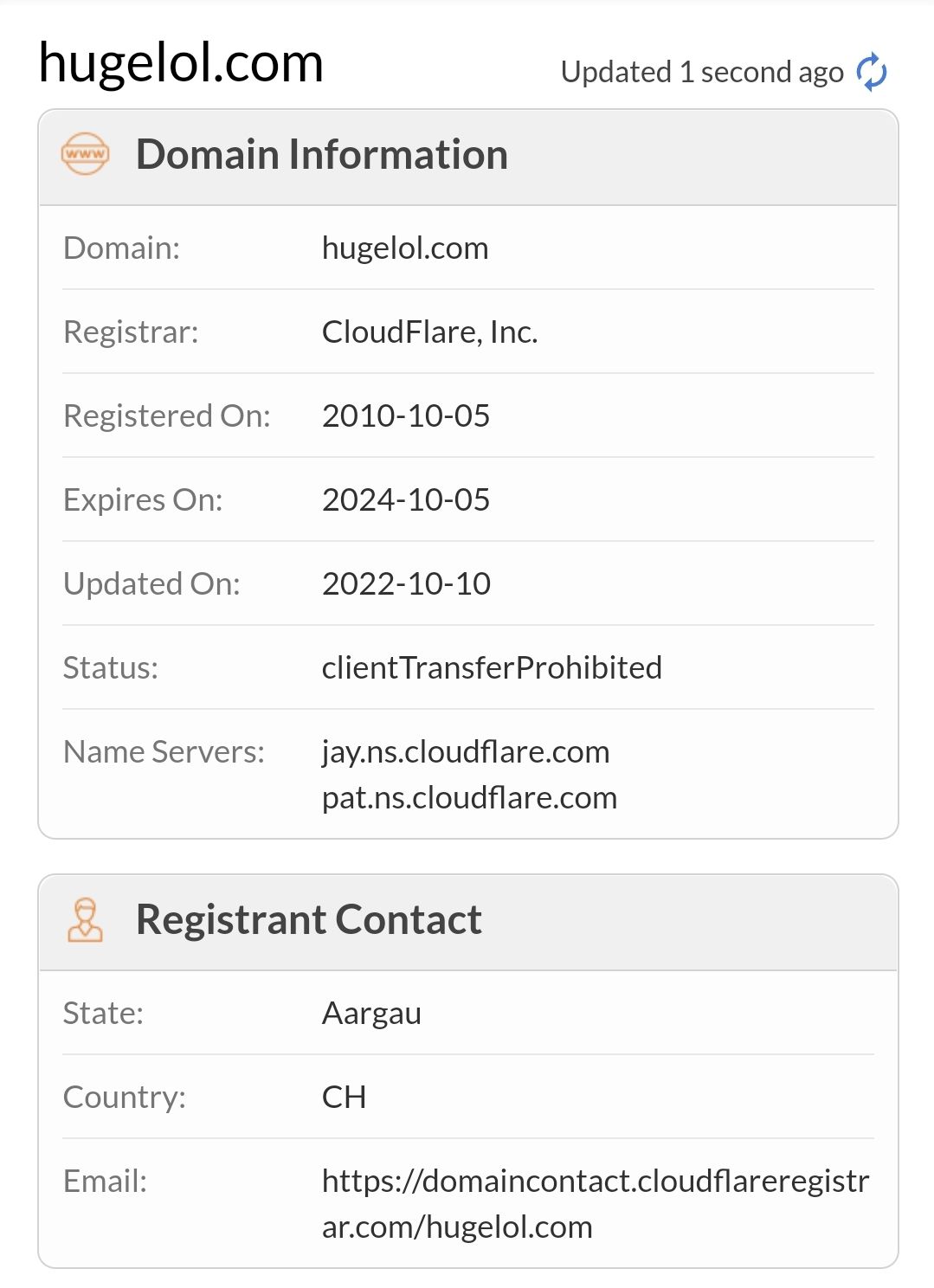This screenshot has width=934, height=1288.
Task: Click the 'Updated 1 second ago' text
Action: [702, 72]
